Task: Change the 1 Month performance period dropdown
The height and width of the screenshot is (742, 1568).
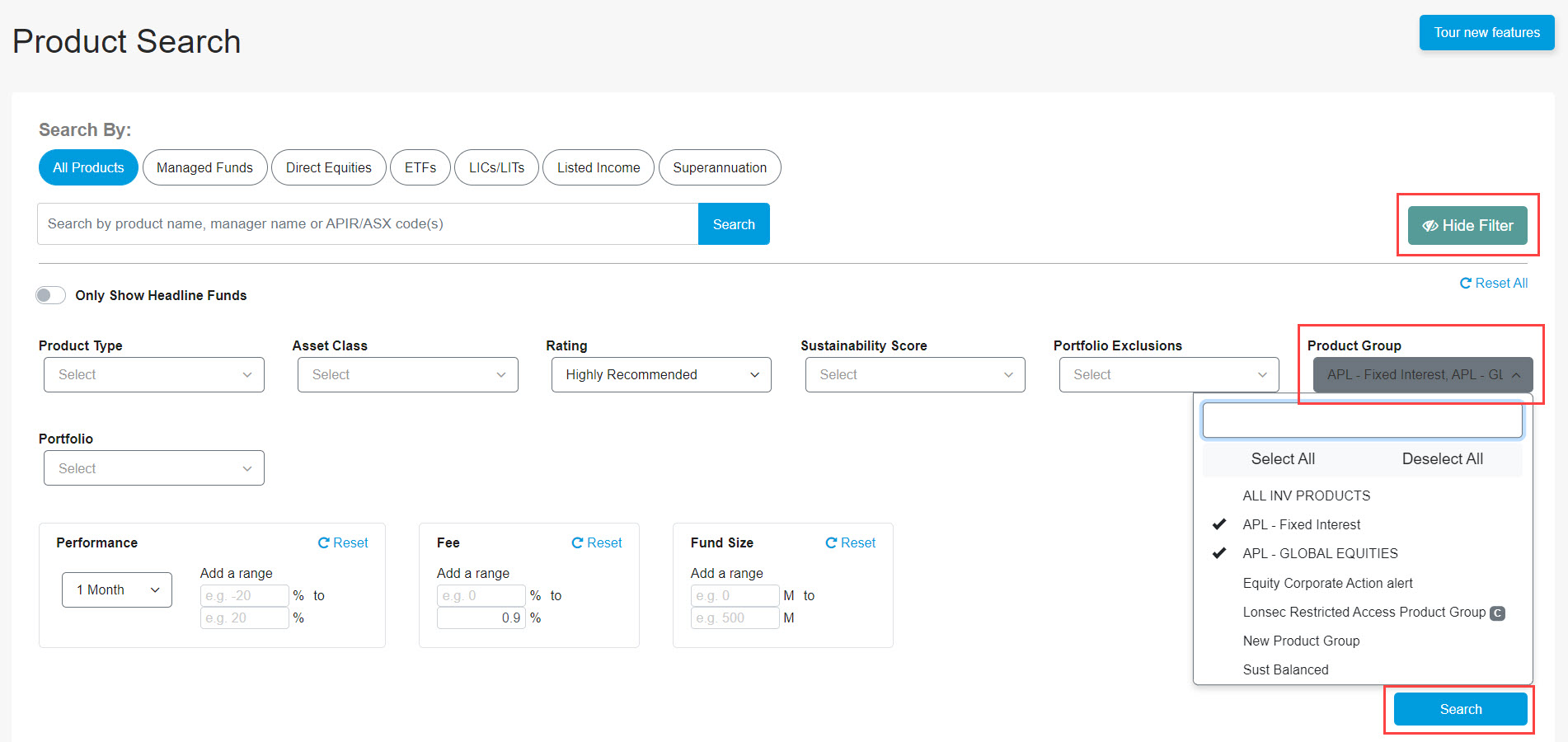Action: point(116,589)
